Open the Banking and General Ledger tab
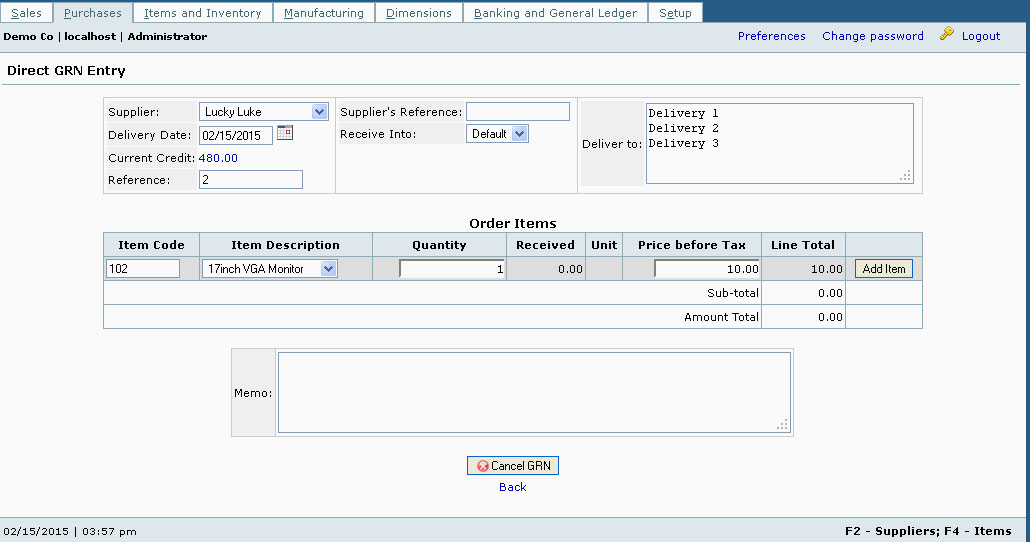Image resolution: width=1030 pixels, height=542 pixels. pyautogui.click(x=555, y=13)
